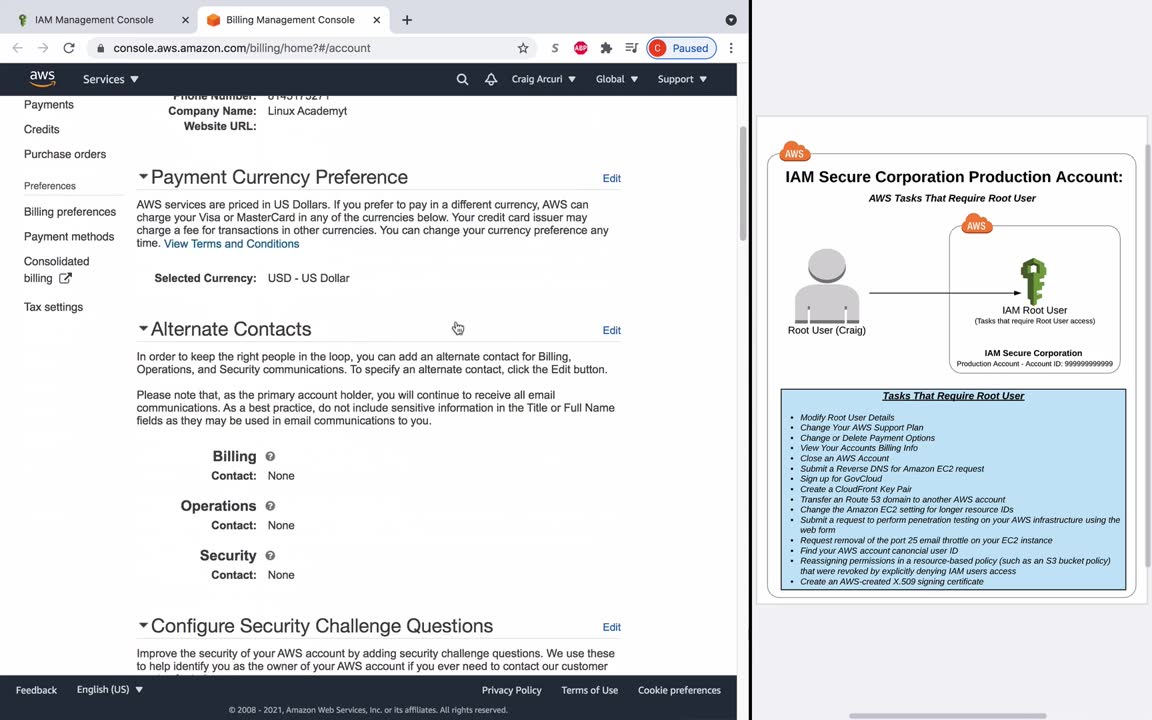The width and height of the screenshot is (1152, 720).
Task: Open Tax settings in the sidebar
Action: click(x=53, y=307)
